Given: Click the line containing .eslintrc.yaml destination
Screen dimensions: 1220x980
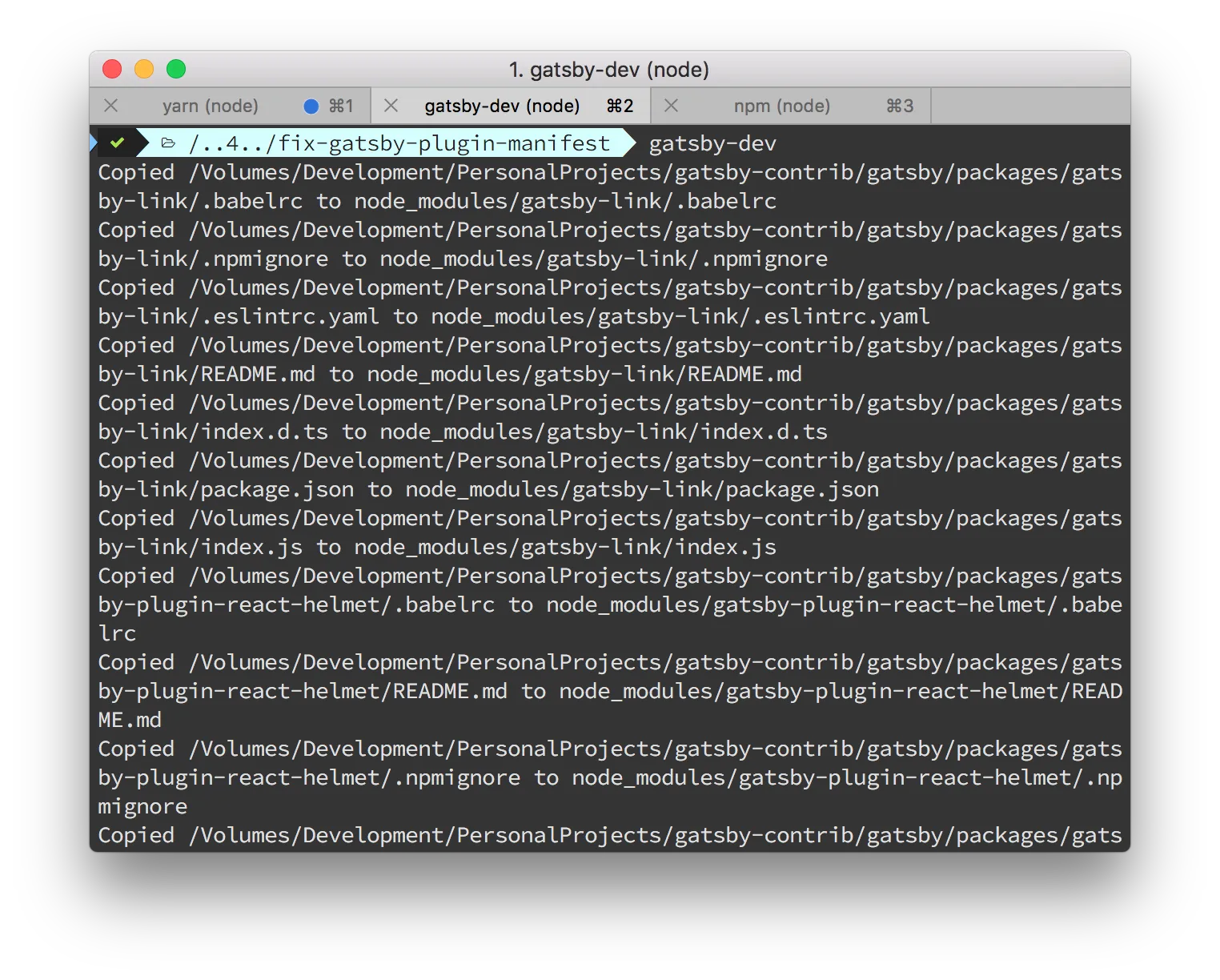Looking at the screenshot, I should [x=514, y=316].
